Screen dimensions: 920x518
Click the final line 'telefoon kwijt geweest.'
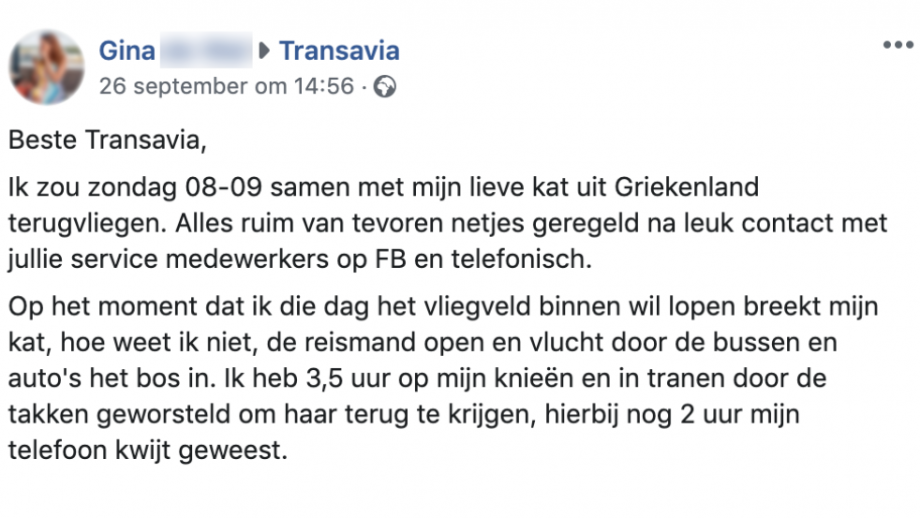148,451
